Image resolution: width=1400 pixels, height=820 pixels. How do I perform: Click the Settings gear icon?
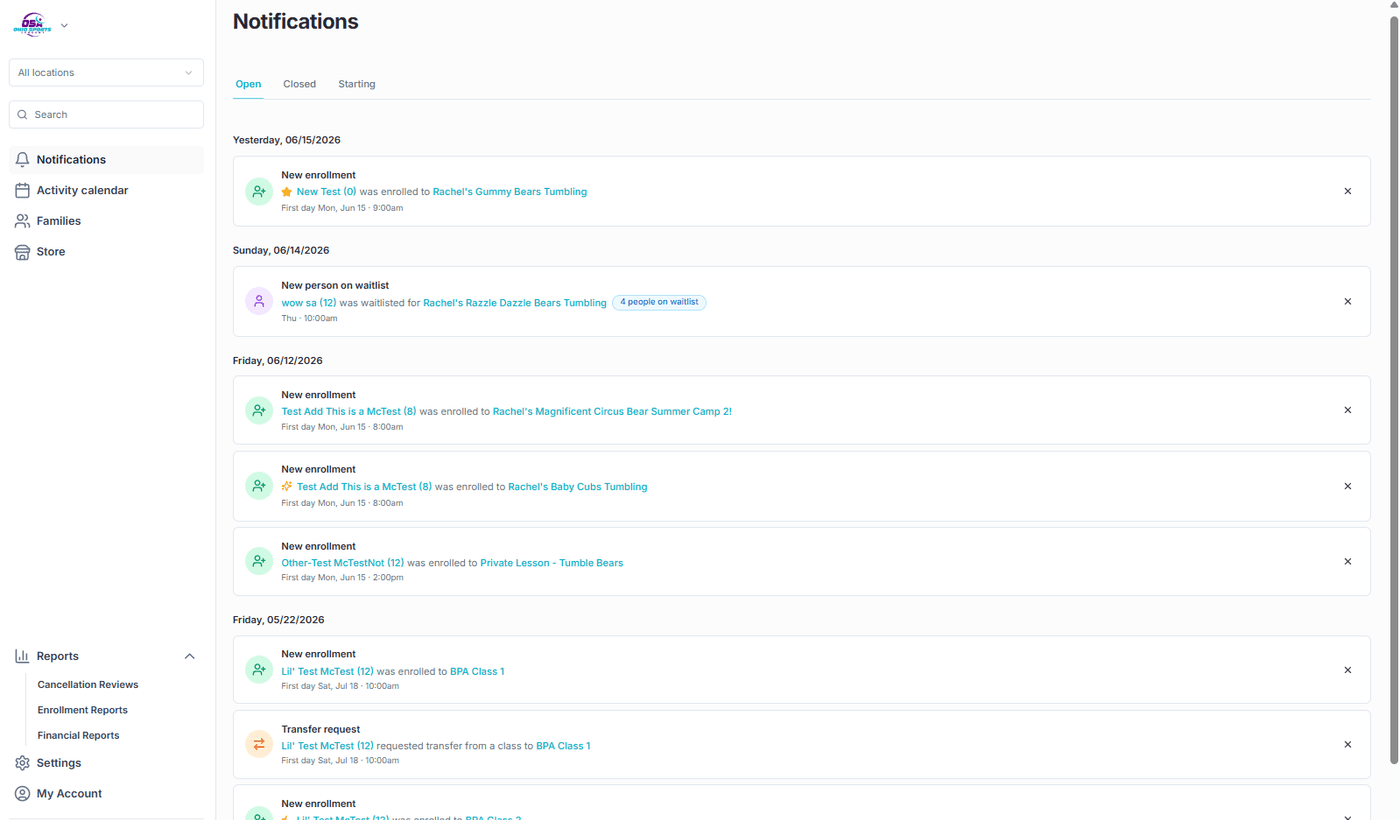pos(22,763)
